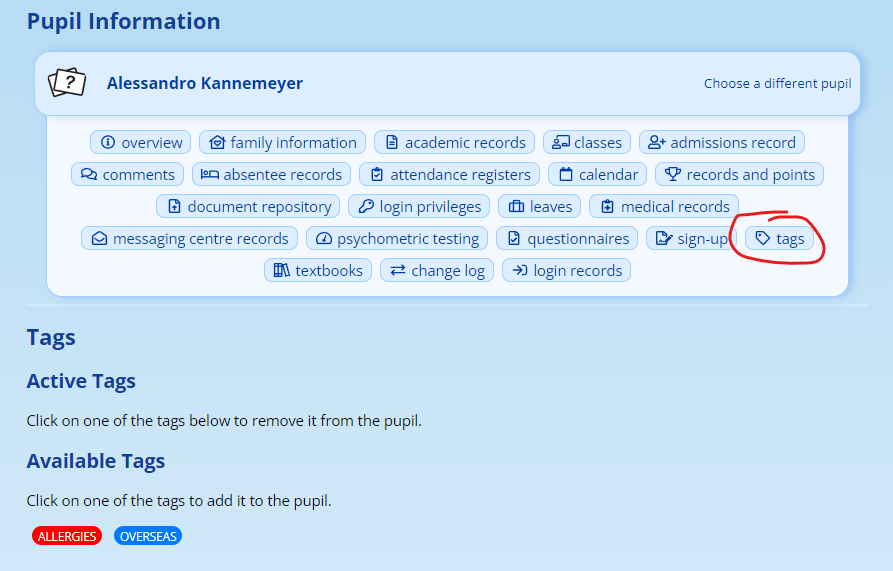Screen dimensions: 893x571
Task: Go to the attendance registers page
Action: pos(449,175)
